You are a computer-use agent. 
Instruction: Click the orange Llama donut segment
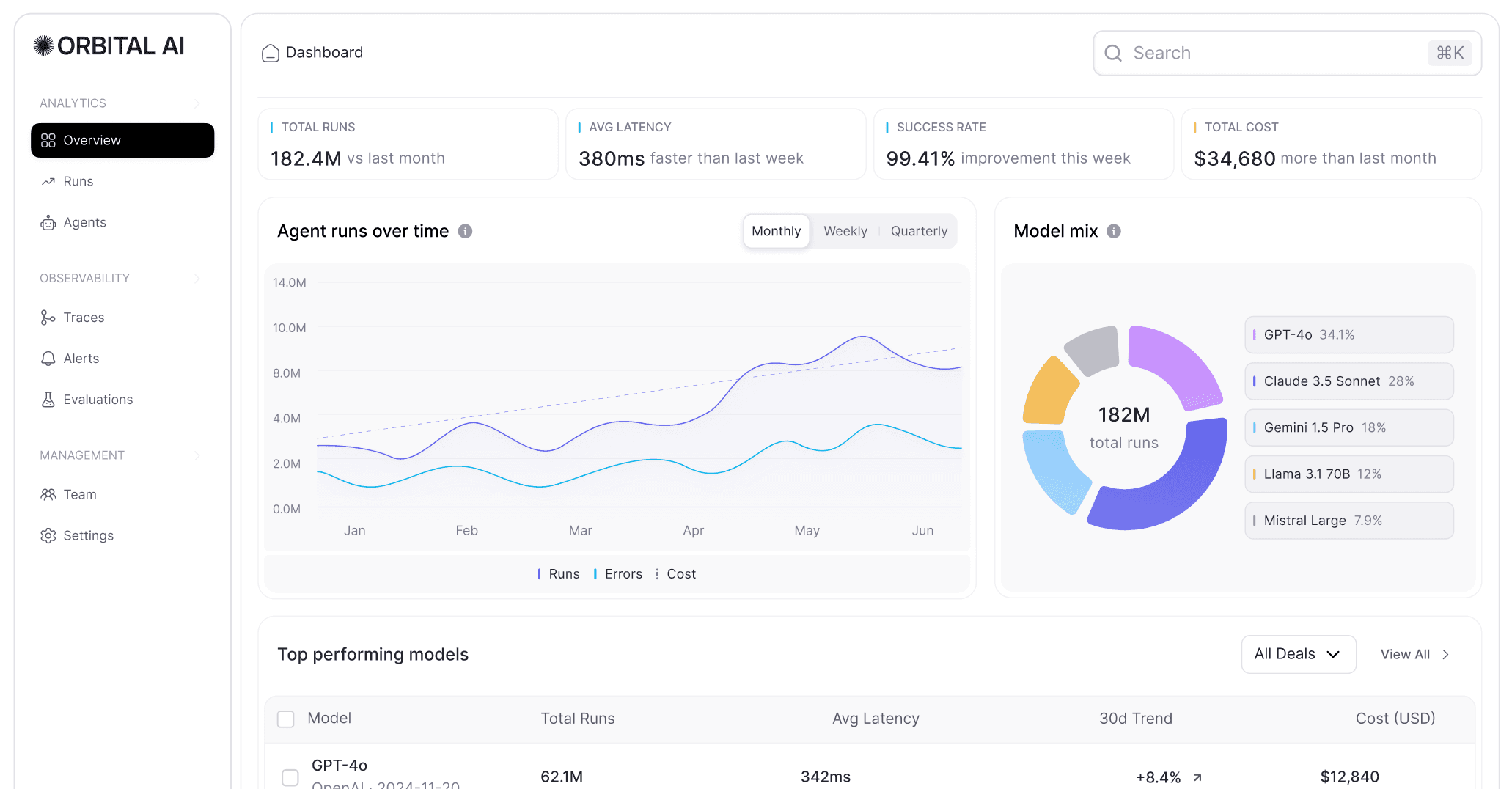[x=1047, y=394]
